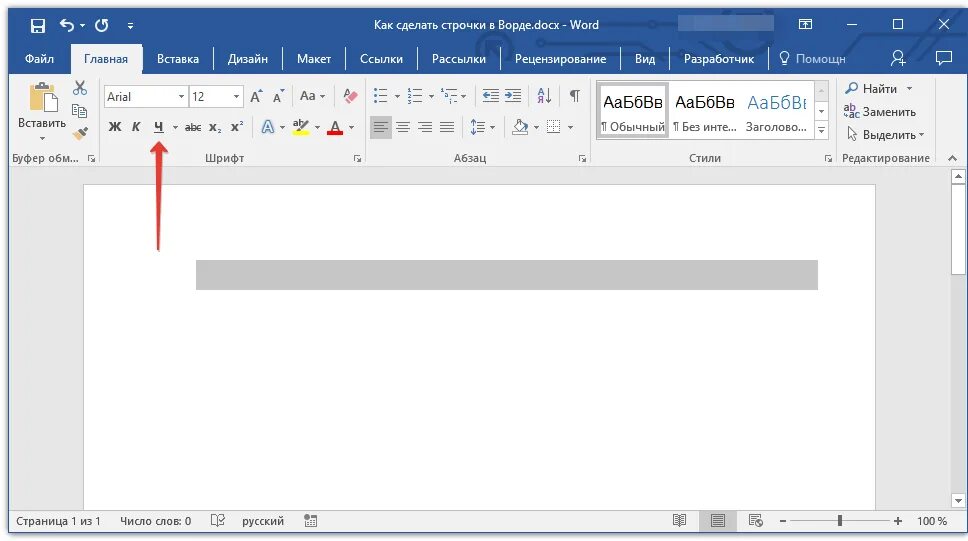
Task: Open the share person icon
Action: point(898,58)
